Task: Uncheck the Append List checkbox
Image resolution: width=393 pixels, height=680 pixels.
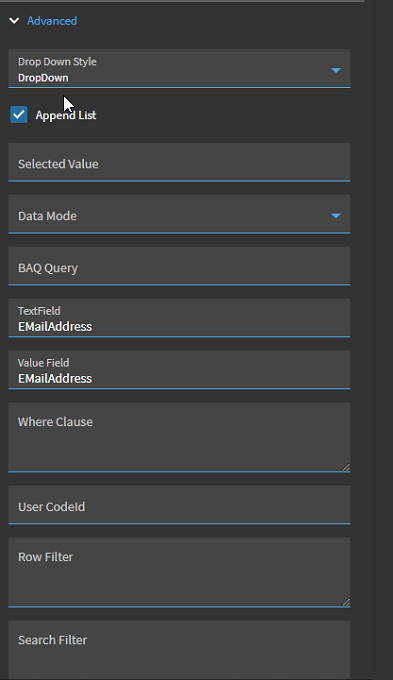Action: [x=19, y=115]
